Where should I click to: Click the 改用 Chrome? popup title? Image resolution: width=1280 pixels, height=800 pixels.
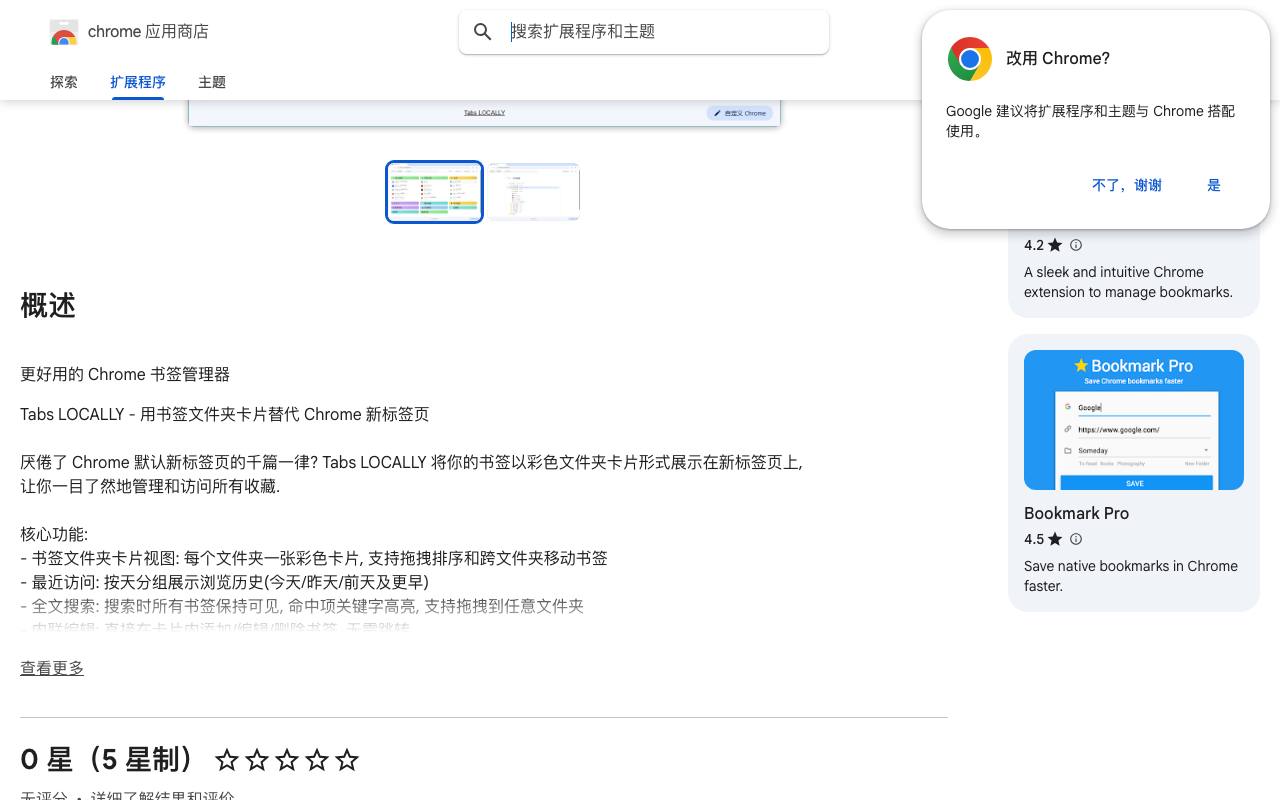coord(1058,58)
